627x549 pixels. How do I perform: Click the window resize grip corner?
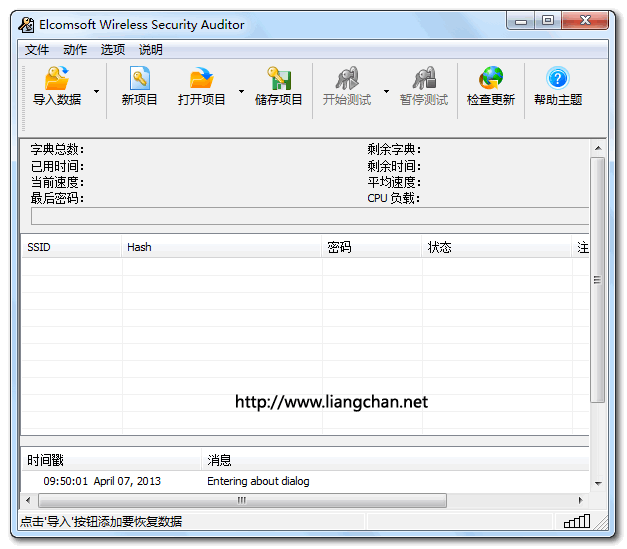pos(601,522)
